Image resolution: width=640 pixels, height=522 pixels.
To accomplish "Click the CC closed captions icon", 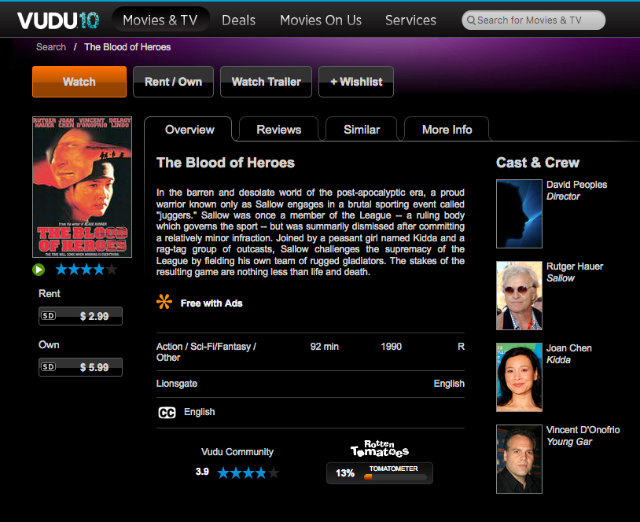I will (167, 413).
